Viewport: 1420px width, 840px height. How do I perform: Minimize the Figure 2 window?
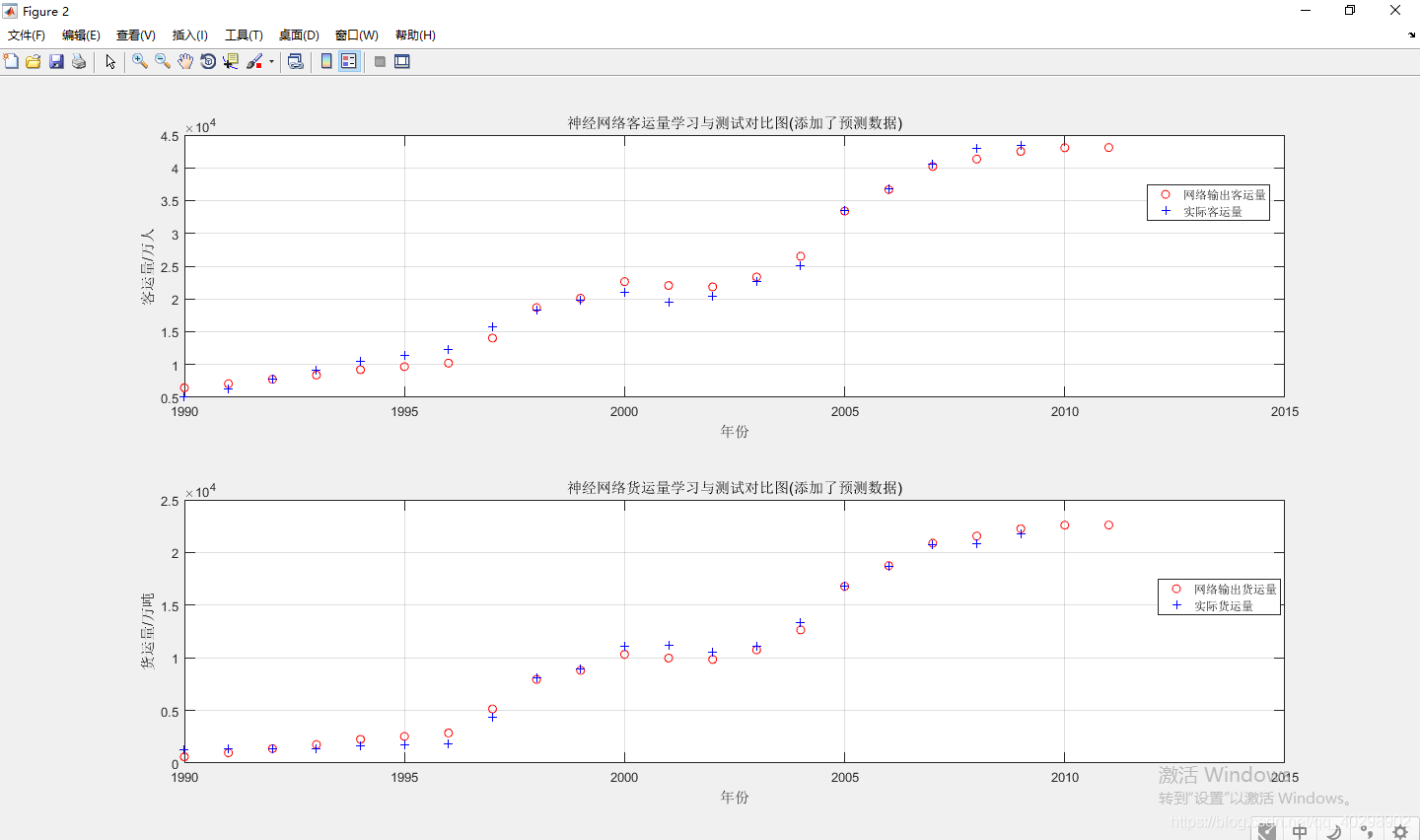(1306, 11)
